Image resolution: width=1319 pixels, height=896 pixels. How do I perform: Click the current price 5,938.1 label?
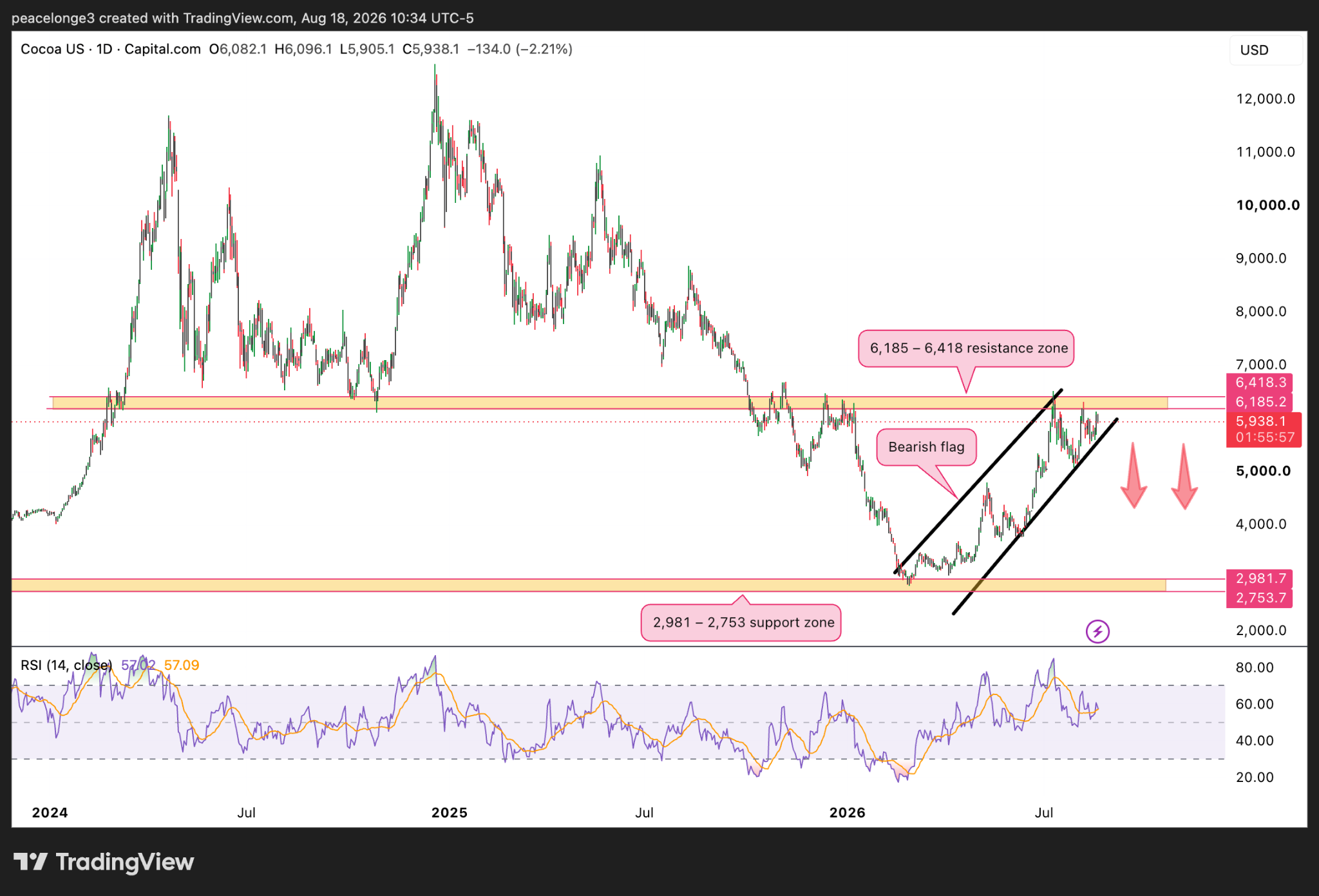[1260, 421]
